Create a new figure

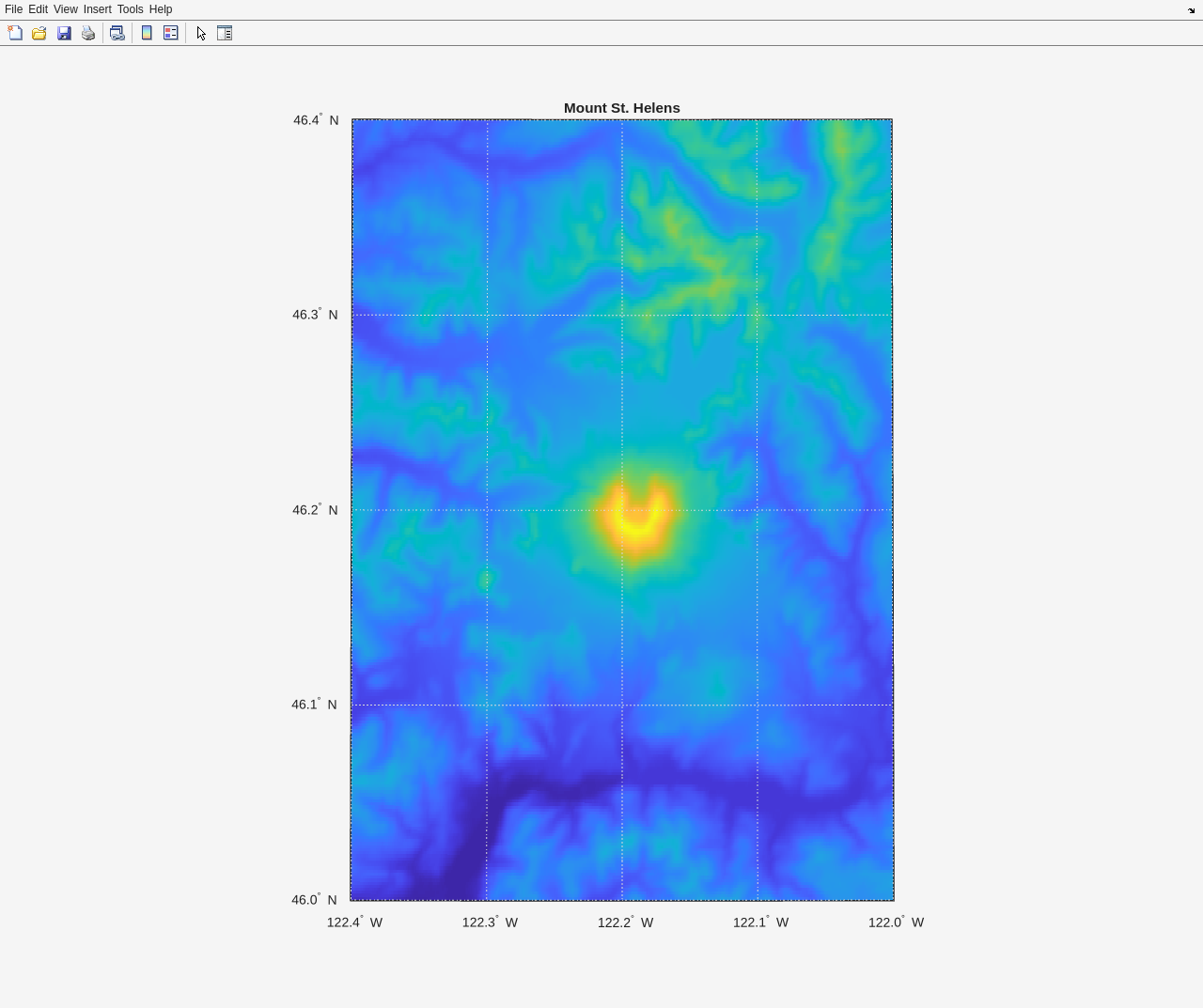click(15, 33)
